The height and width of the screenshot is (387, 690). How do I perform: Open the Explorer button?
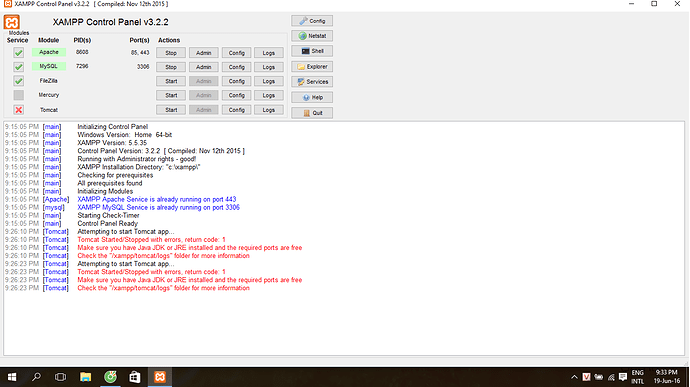(312, 66)
